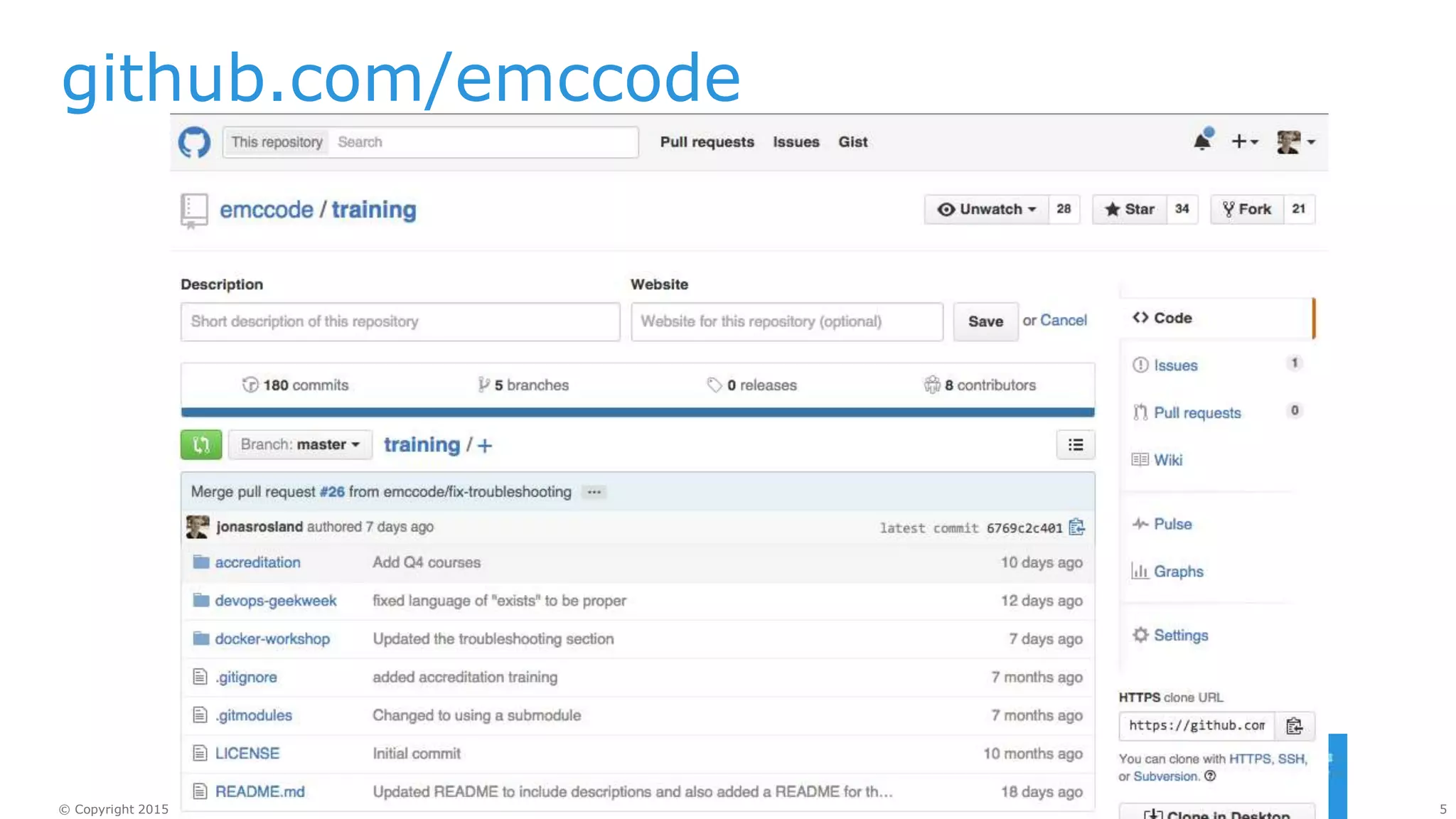View the 8 contributors

980,385
